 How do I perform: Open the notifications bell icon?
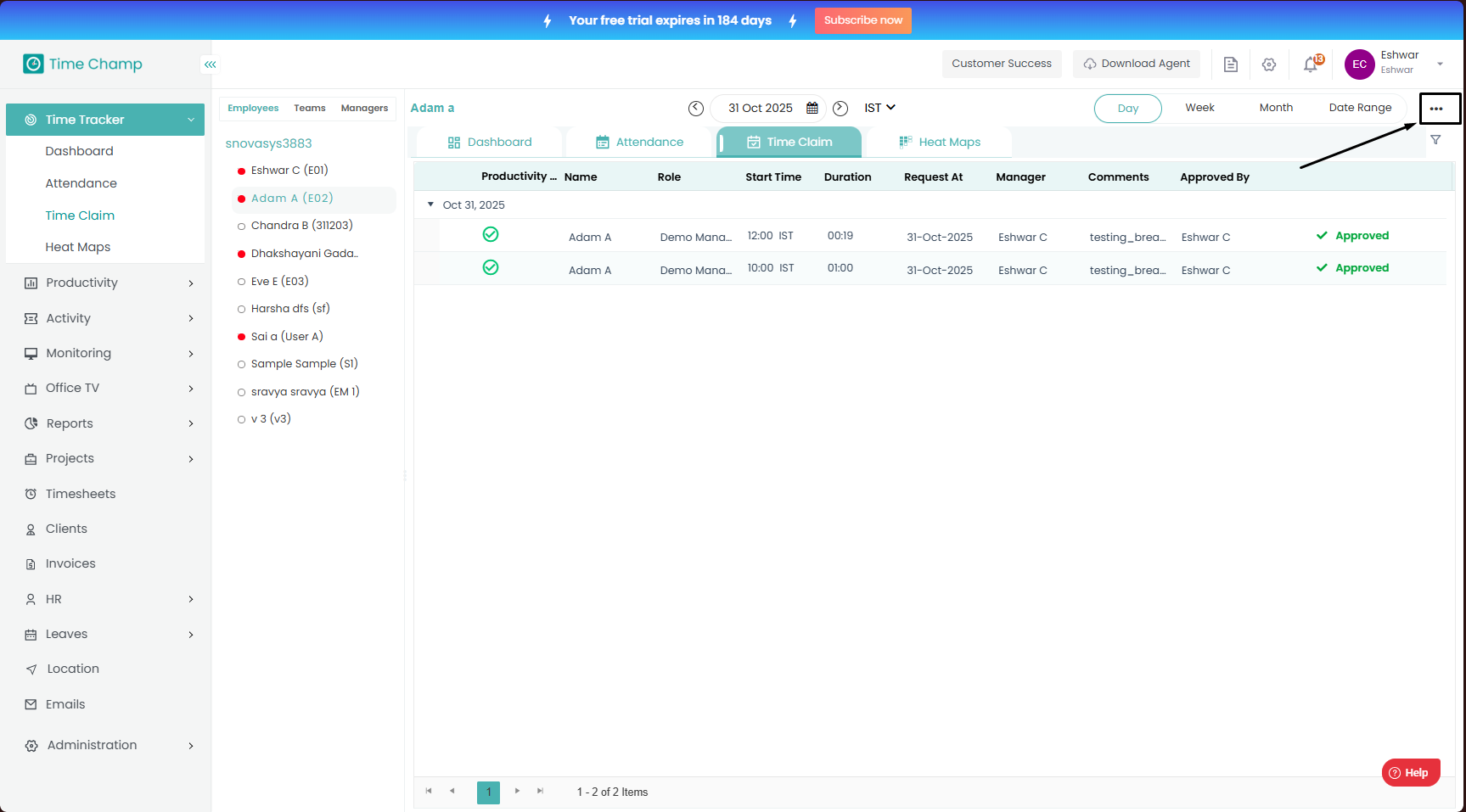point(1311,64)
